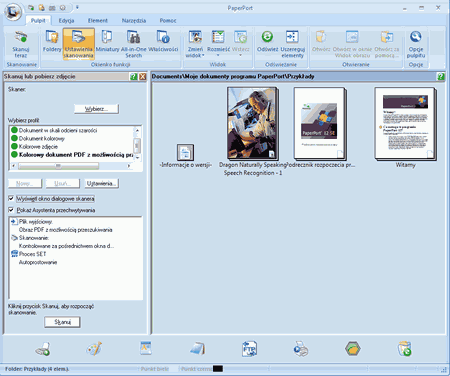Expand the Zmień widok dropdown arrow
Screen dimensions: 450x376
[x=203, y=56]
